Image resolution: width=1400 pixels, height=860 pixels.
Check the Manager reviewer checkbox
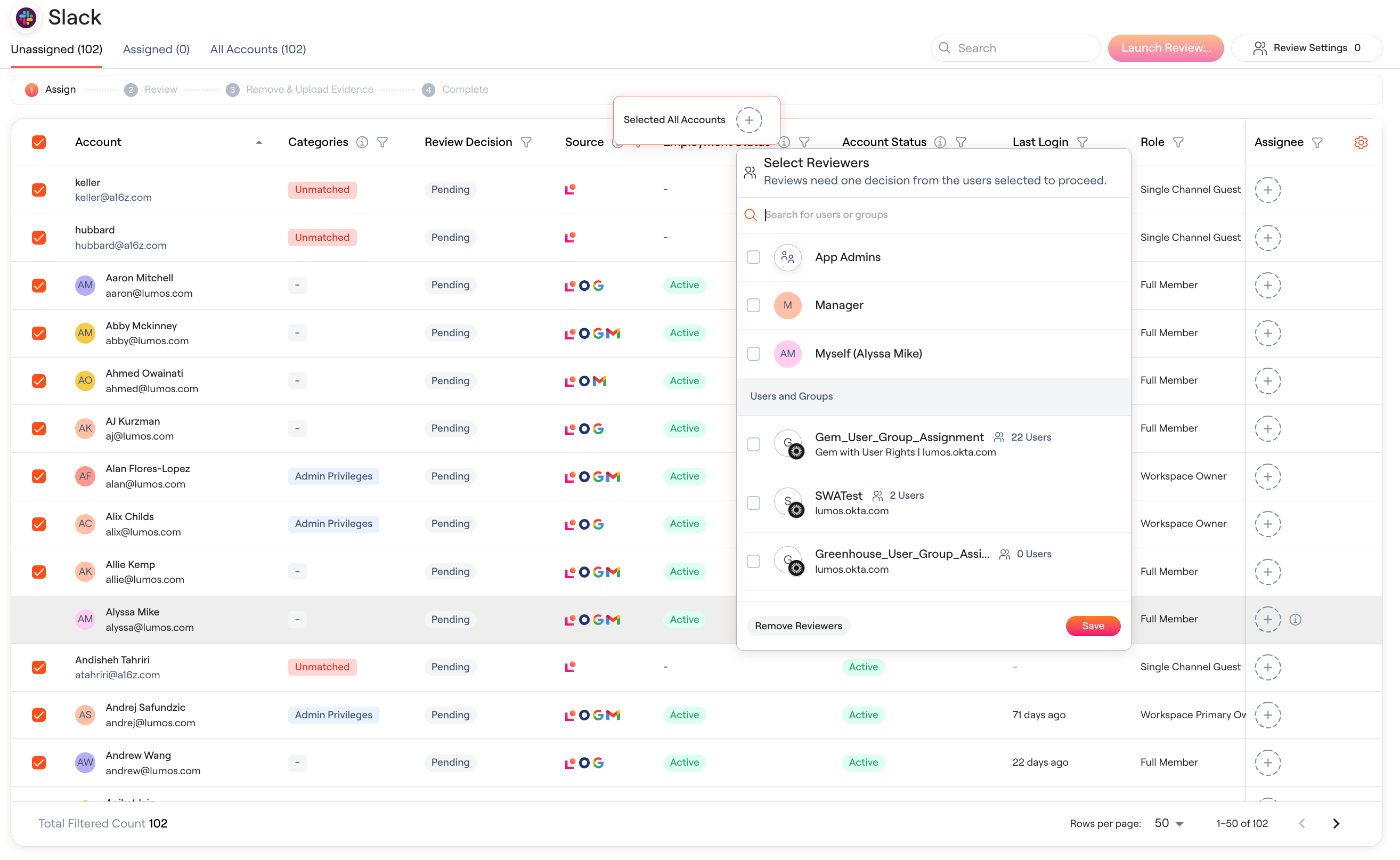click(753, 305)
